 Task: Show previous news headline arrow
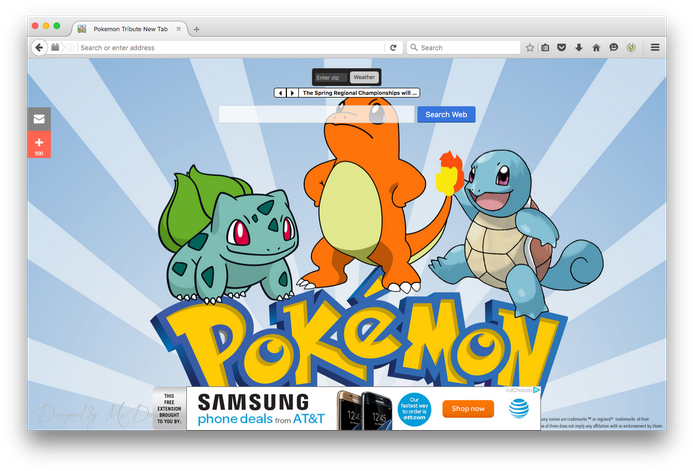pyautogui.click(x=281, y=93)
